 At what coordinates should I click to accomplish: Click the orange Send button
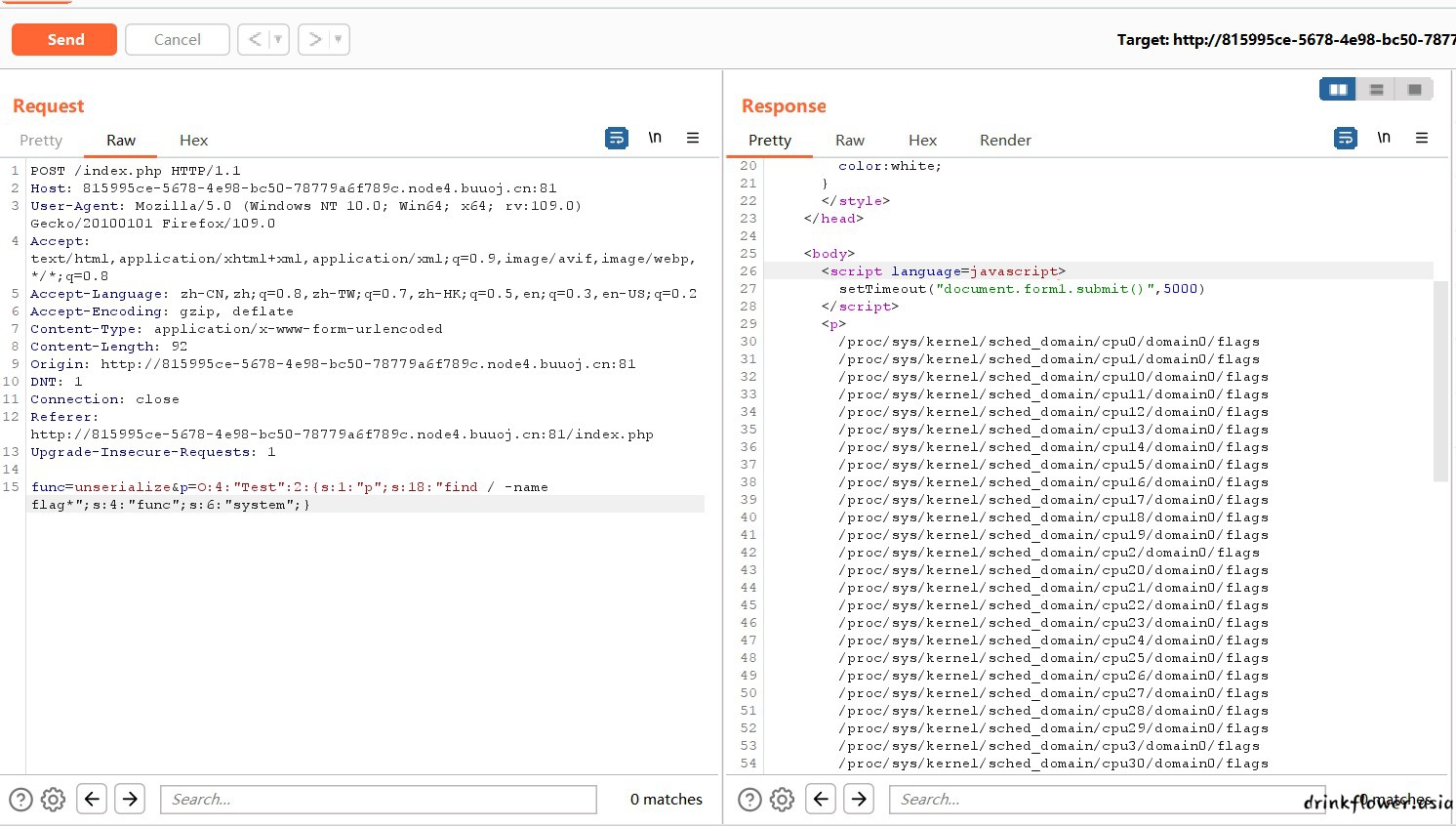click(x=64, y=39)
